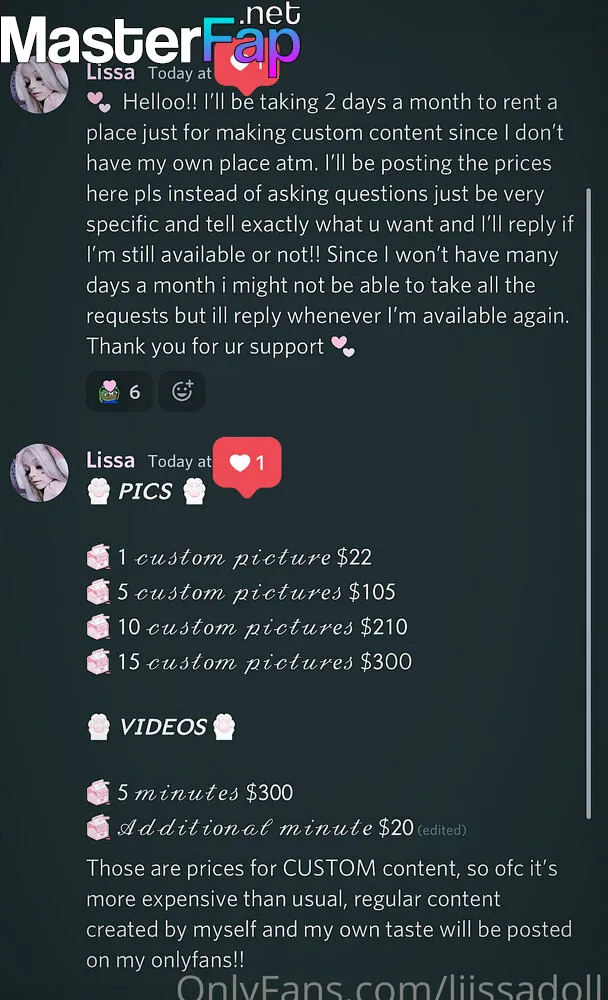The height and width of the screenshot is (1000, 608).
Task: Open the add reaction smiley button
Action: pyautogui.click(x=182, y=391)
